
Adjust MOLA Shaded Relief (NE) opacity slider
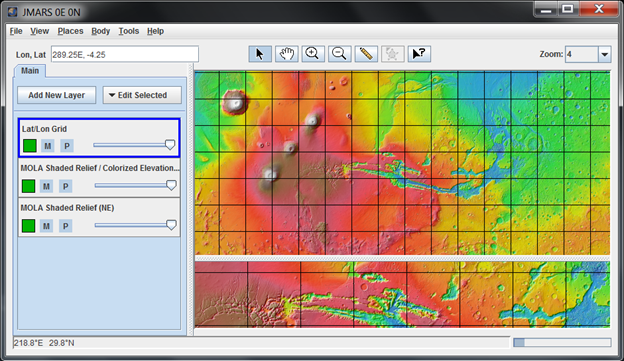tap(135, 225)
